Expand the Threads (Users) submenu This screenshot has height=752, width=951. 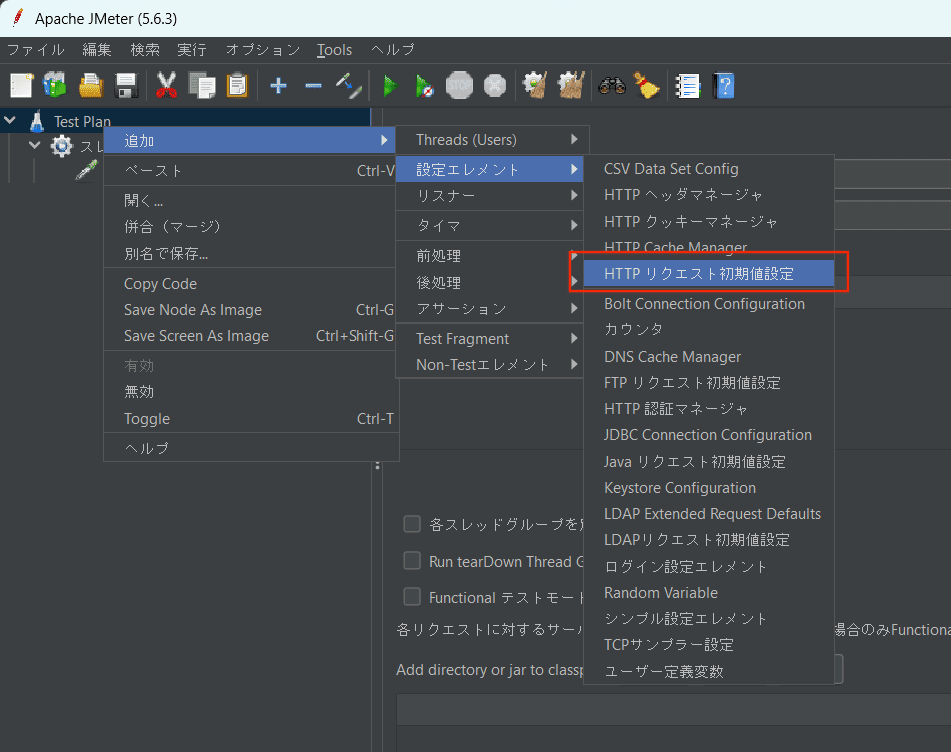[x=492, y=139]
